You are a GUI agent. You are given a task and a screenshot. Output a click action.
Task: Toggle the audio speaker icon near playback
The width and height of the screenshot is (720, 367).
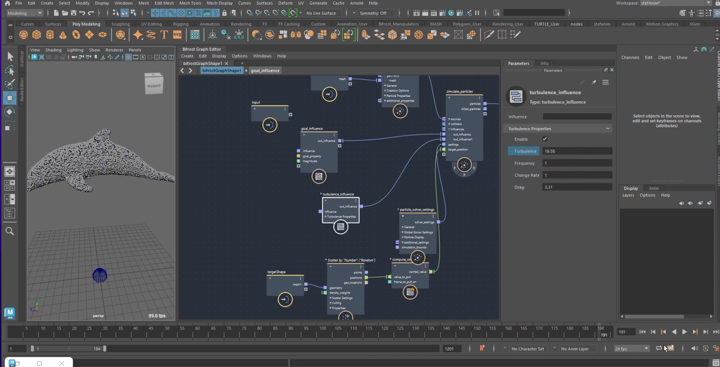tap(695, 349)
